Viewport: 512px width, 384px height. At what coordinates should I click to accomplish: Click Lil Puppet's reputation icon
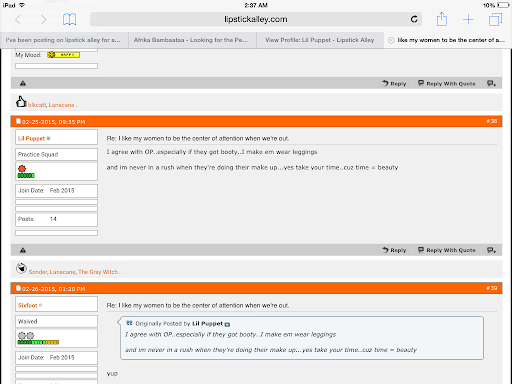coord(22,168)
